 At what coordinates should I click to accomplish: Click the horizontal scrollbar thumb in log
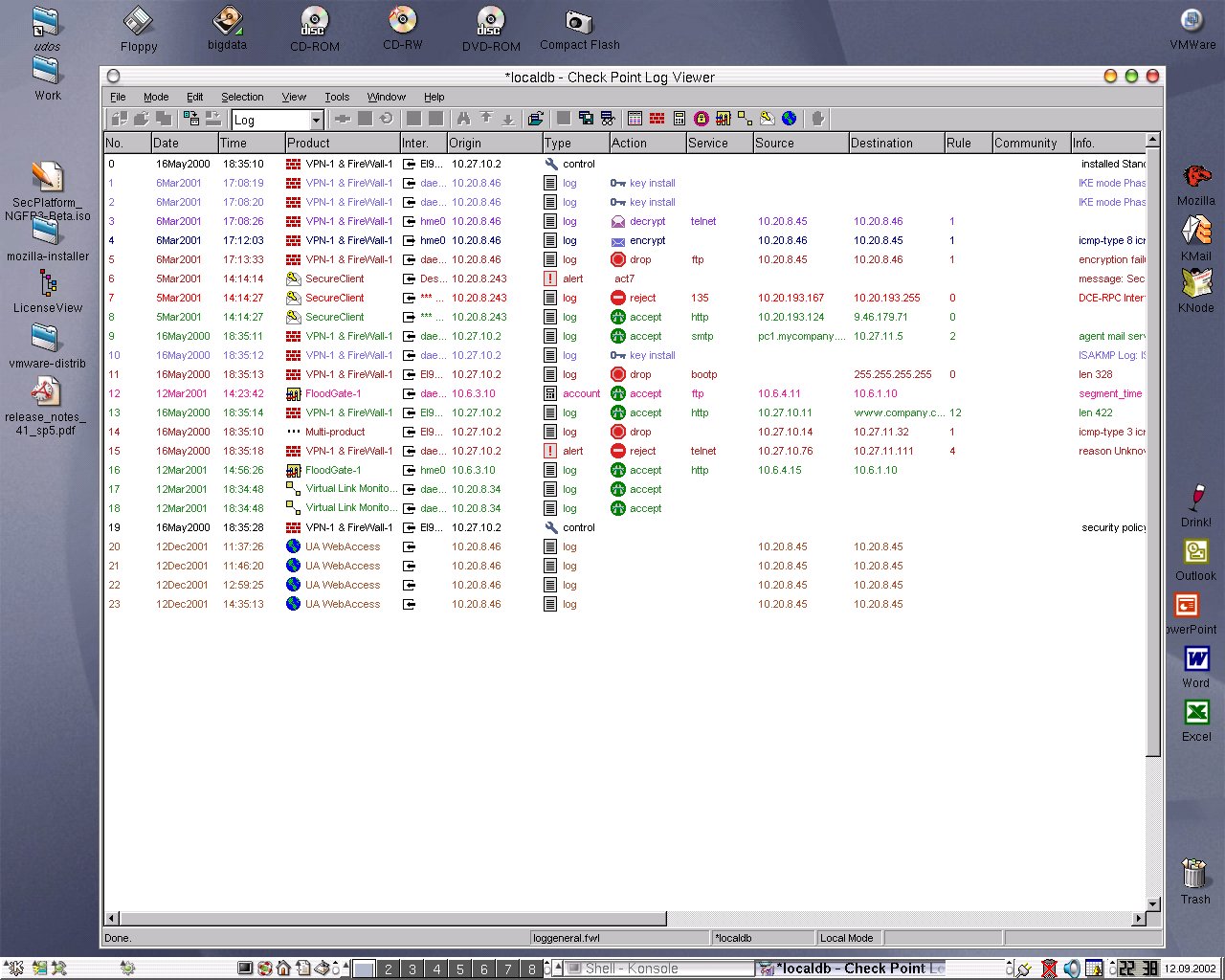tap(393, 919)
